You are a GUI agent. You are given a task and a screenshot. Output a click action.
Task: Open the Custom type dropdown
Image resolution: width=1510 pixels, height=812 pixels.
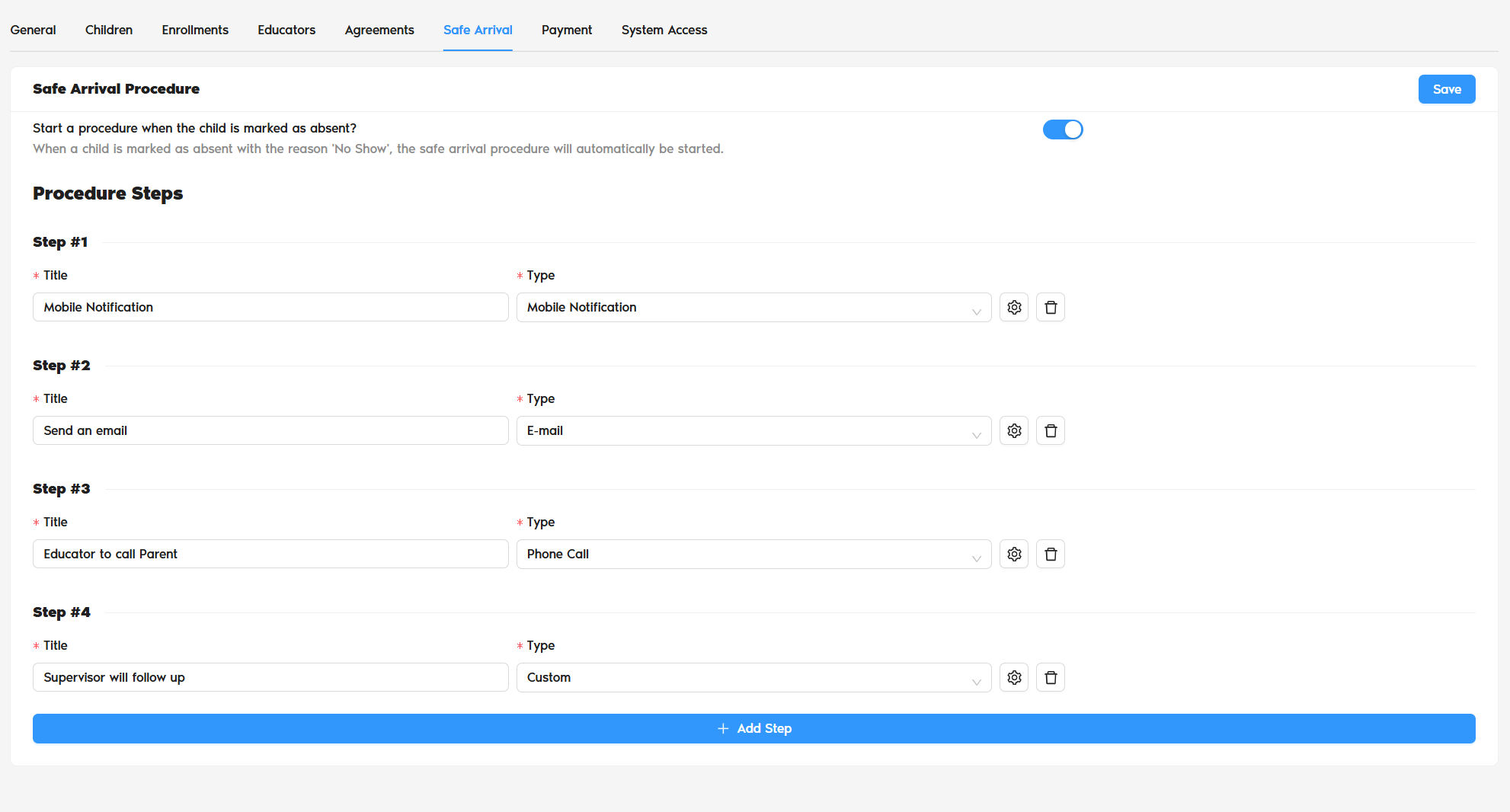coord(753,677)
